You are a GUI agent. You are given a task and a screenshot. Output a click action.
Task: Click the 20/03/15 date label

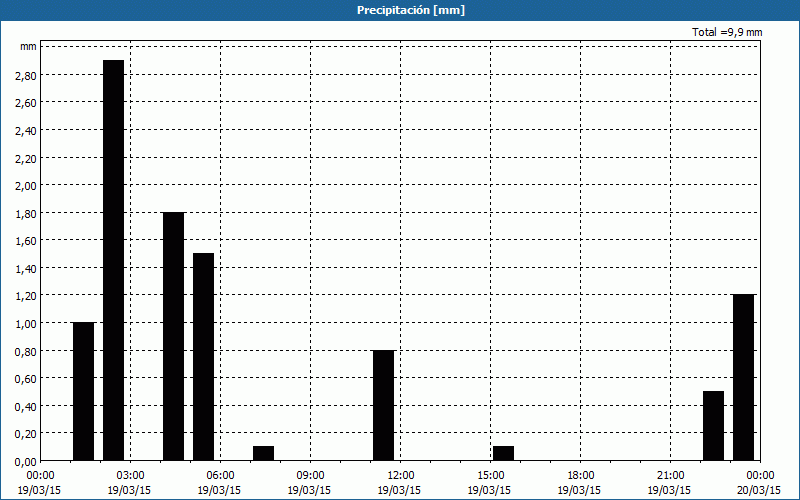click(x=760, y=490)
